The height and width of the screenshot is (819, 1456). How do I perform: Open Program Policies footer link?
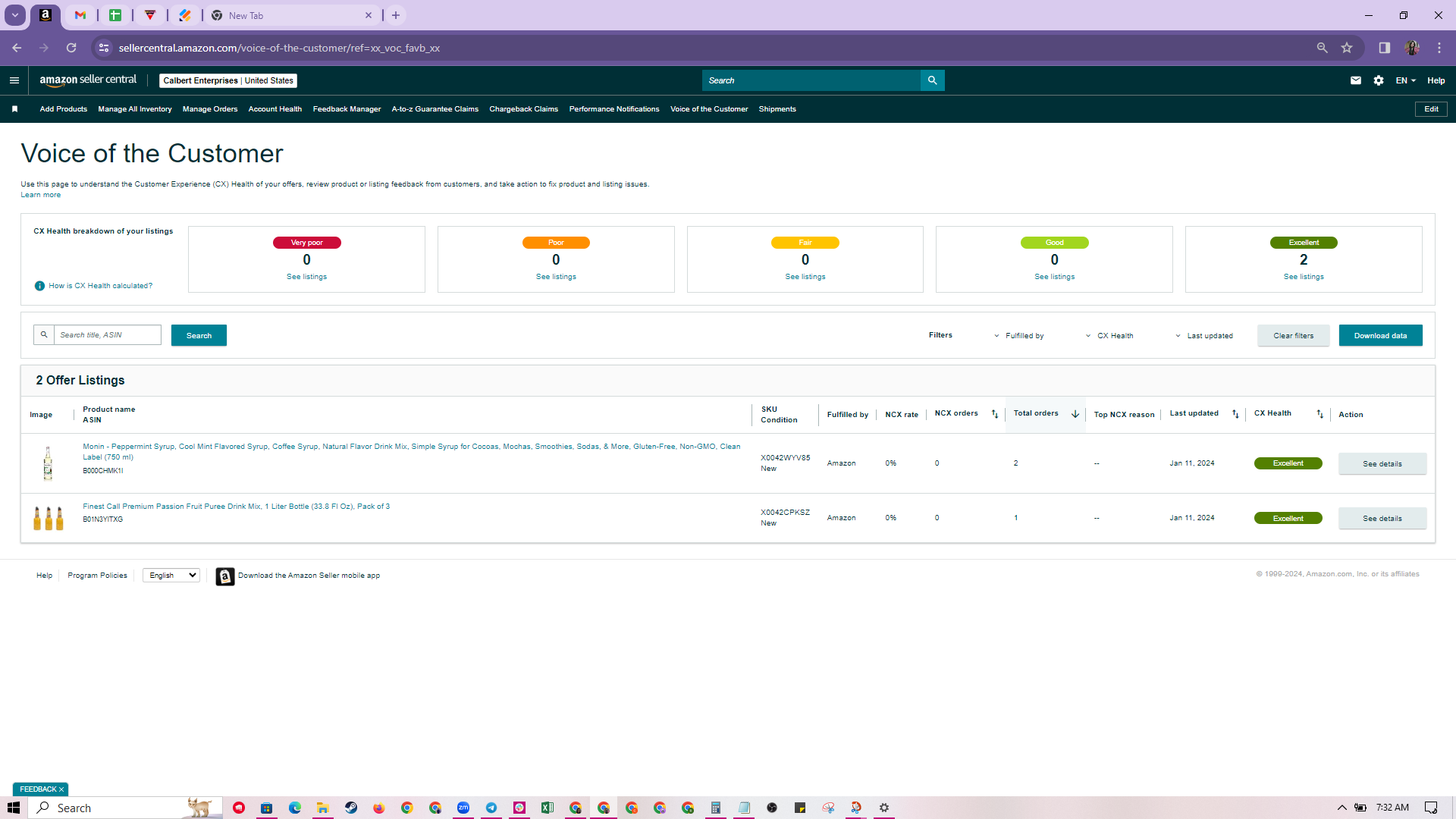click(x=98, y=576)
